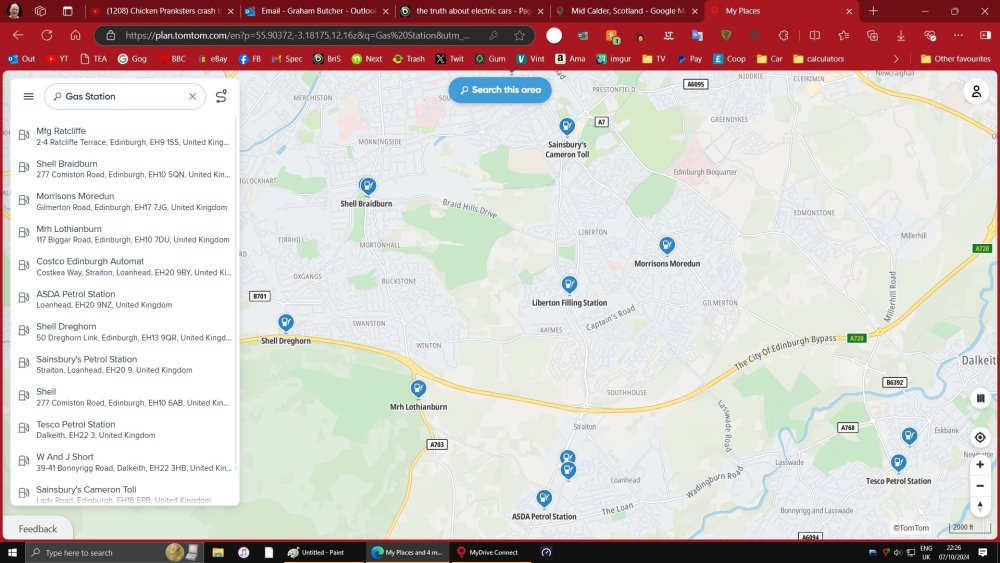This screenshot has height=563, width=1000.
Task: Select Tesco Petrol Station list result
Action: coord(124,429)
